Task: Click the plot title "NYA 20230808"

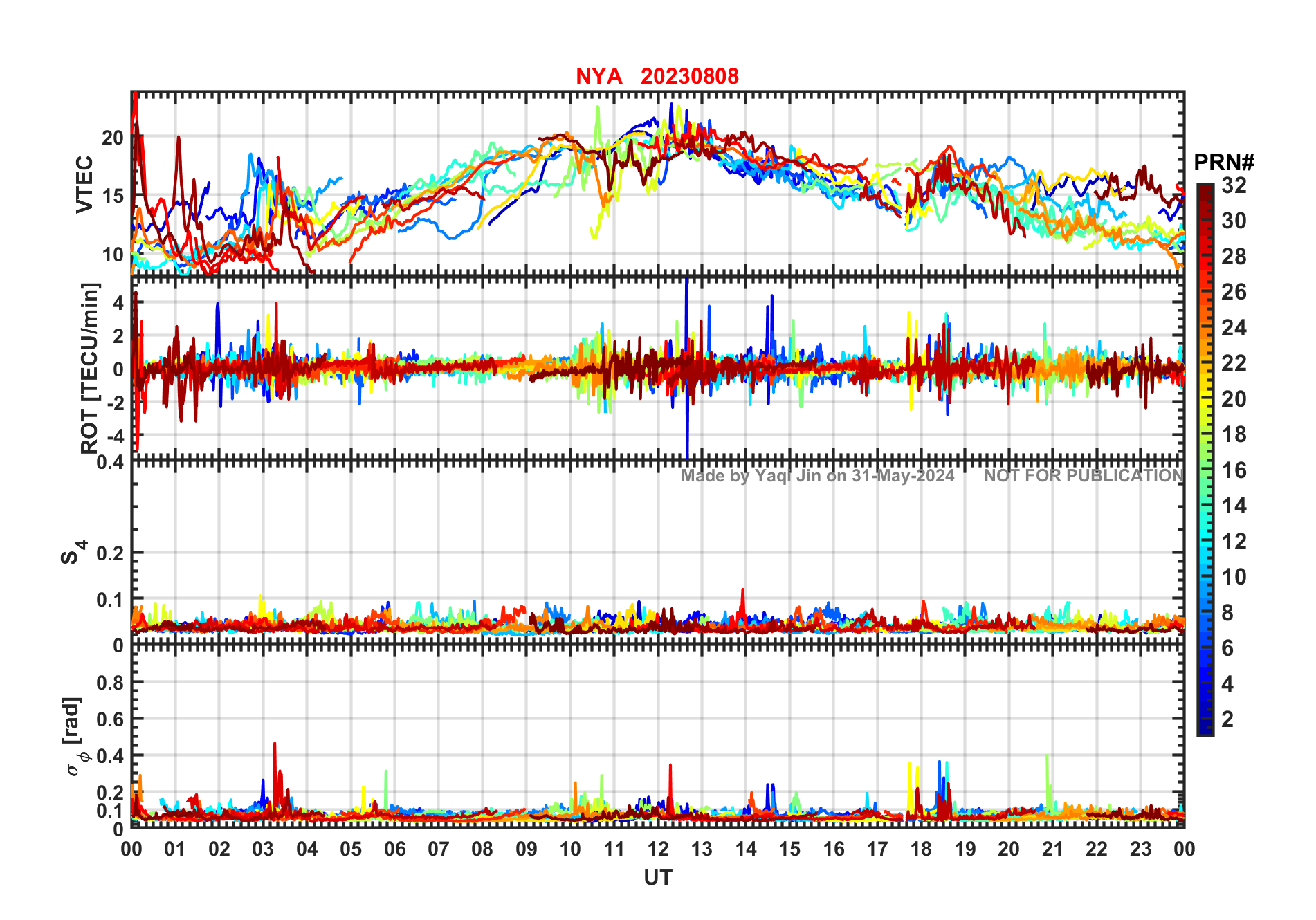Action: (657, 76)
